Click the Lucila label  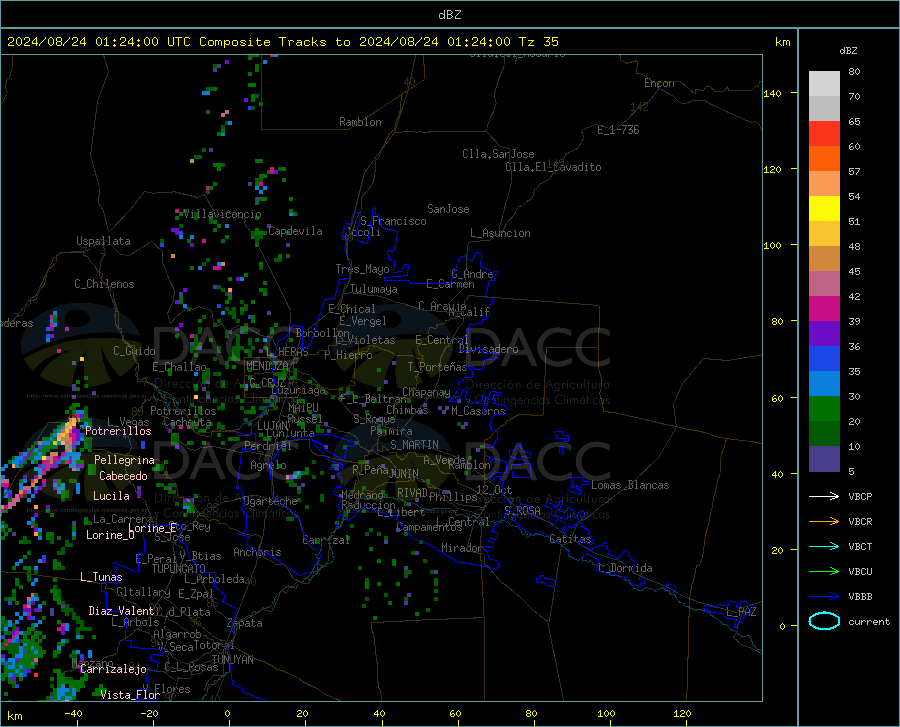tap(111, 496)
